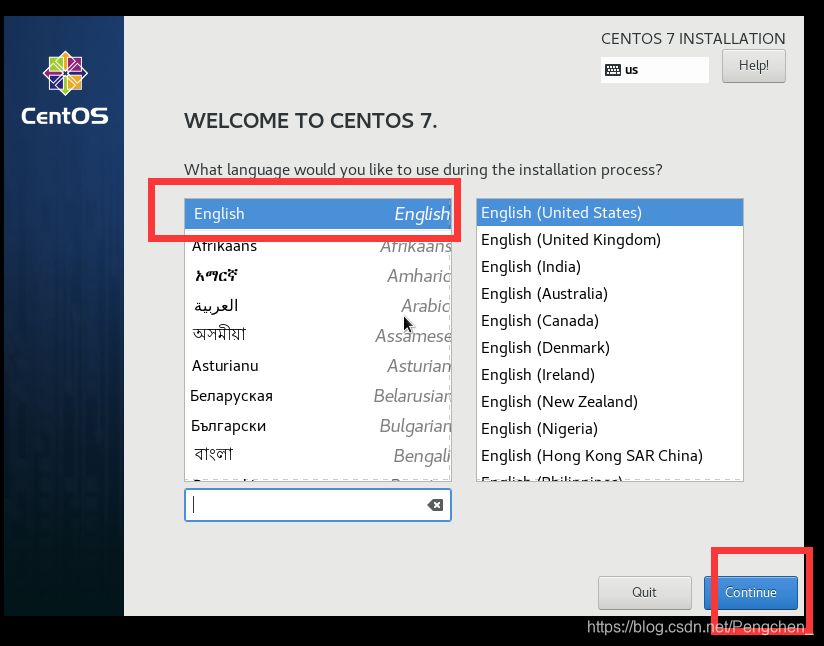Open the Help! button
This screenshot has width=824, height=646.
click(754, 66)
